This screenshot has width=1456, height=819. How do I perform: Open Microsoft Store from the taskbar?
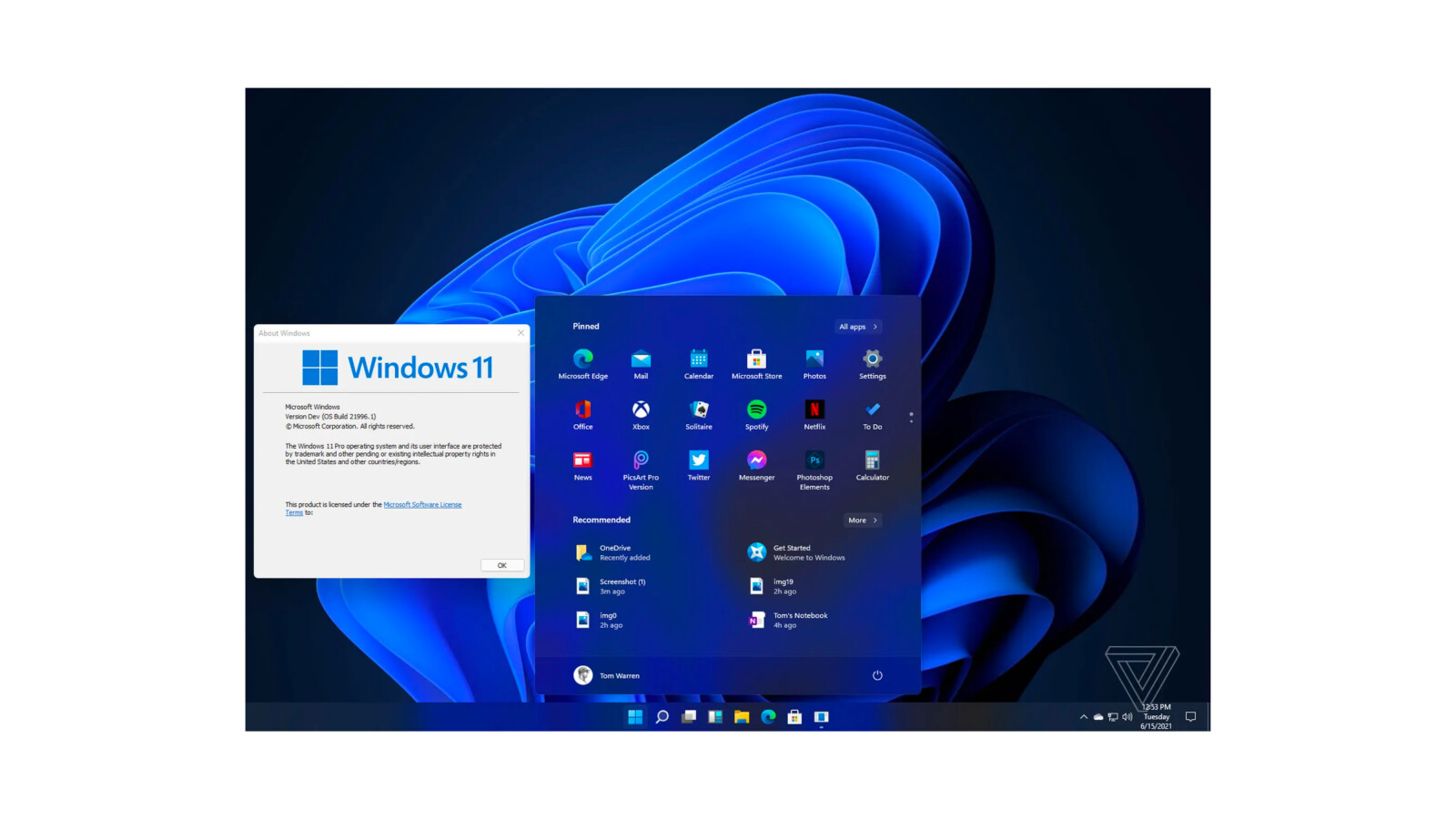click(794, 717)
